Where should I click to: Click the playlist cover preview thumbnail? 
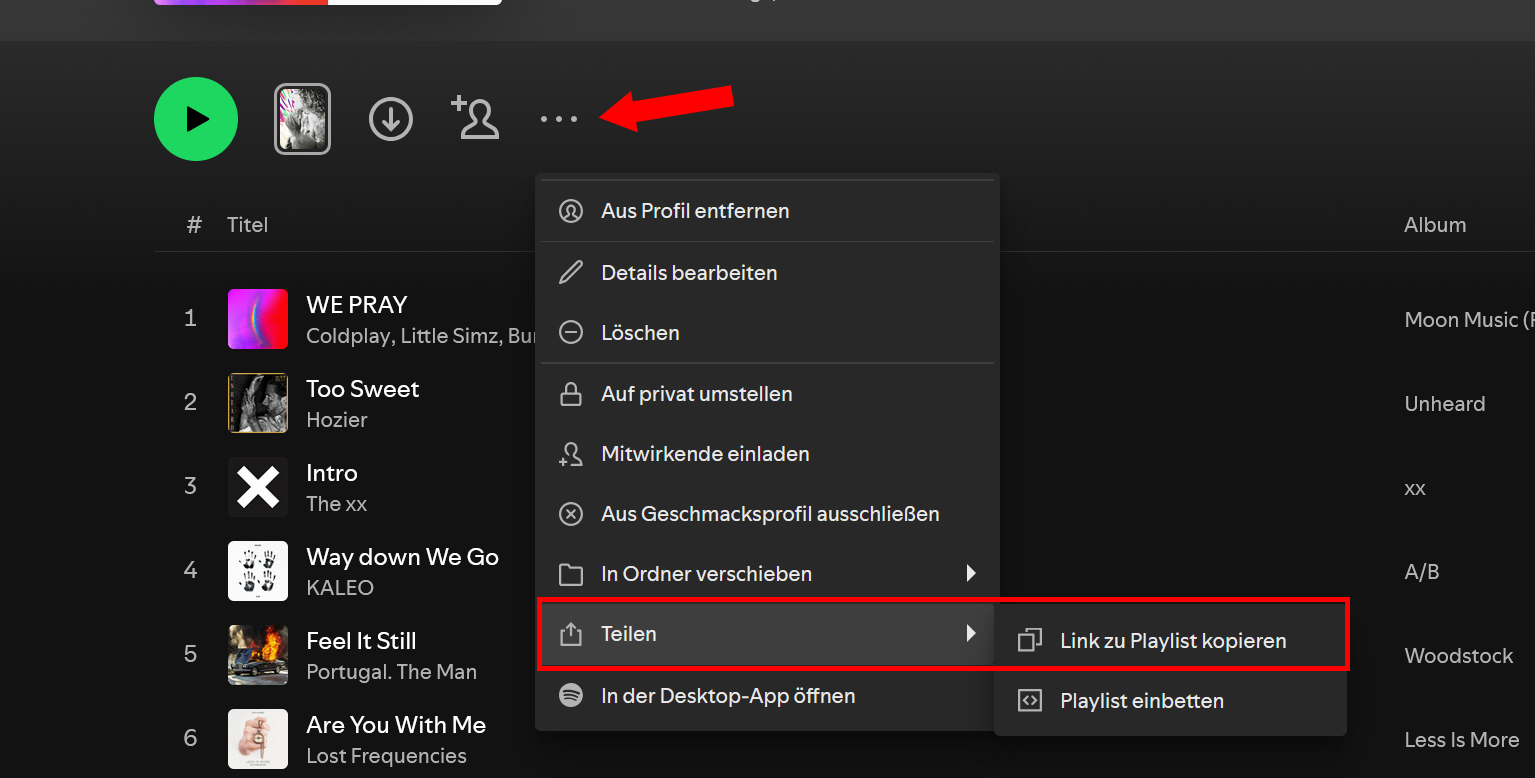tap(302, 119)
